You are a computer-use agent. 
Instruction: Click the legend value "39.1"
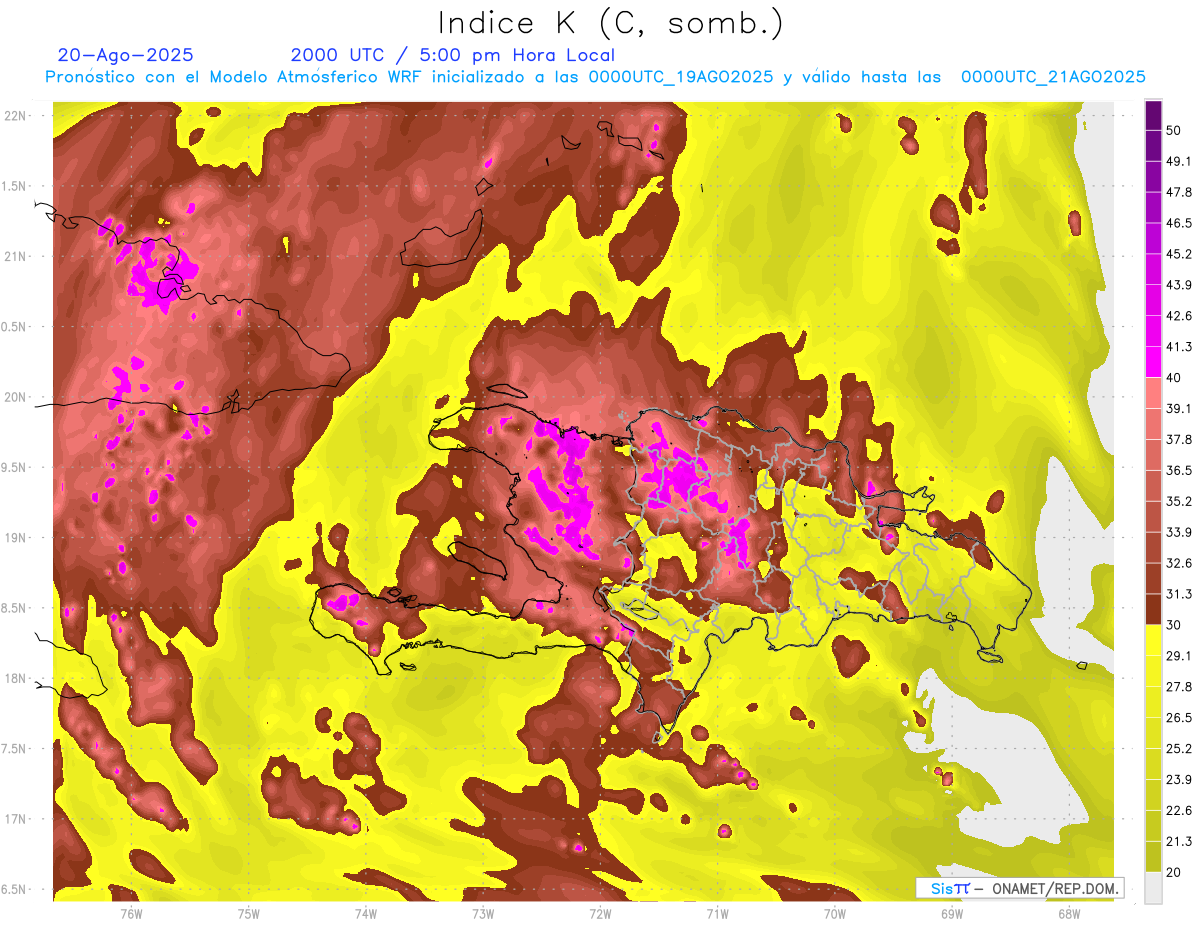click(x=1179, y=409)
